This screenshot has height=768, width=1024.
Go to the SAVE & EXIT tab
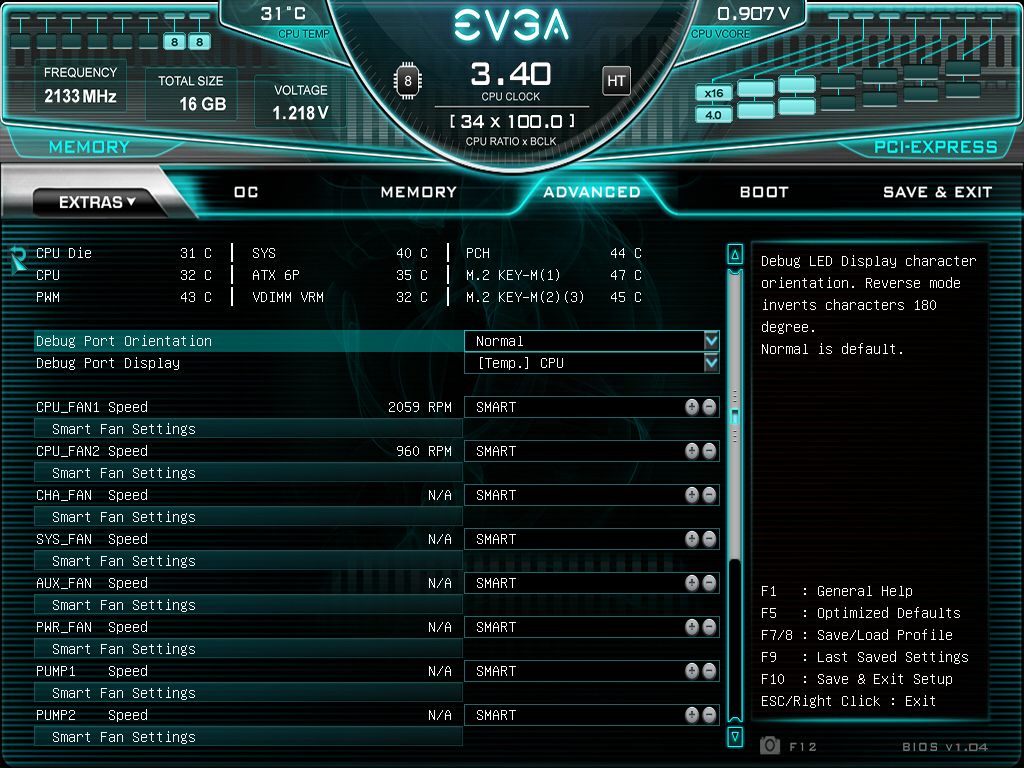[937, 192]
